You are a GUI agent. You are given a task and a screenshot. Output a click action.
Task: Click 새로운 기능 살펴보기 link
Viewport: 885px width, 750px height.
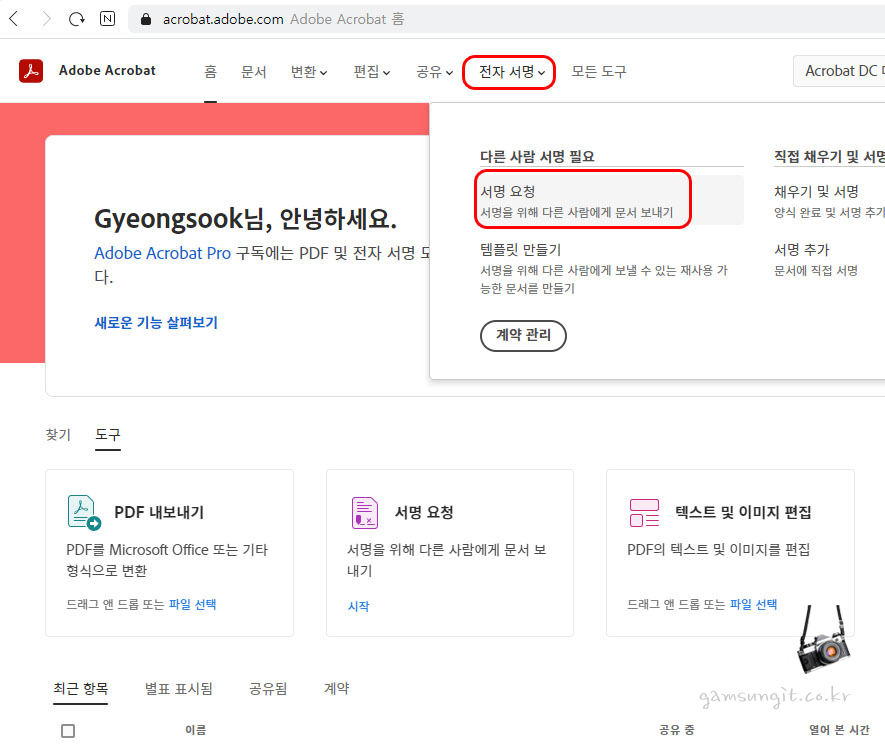point(156,322)
